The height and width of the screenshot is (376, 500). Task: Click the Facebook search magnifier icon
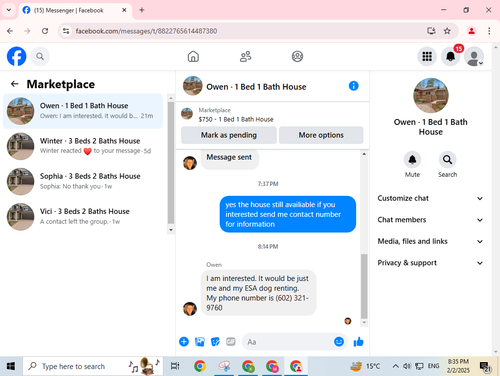click(40, 56)
